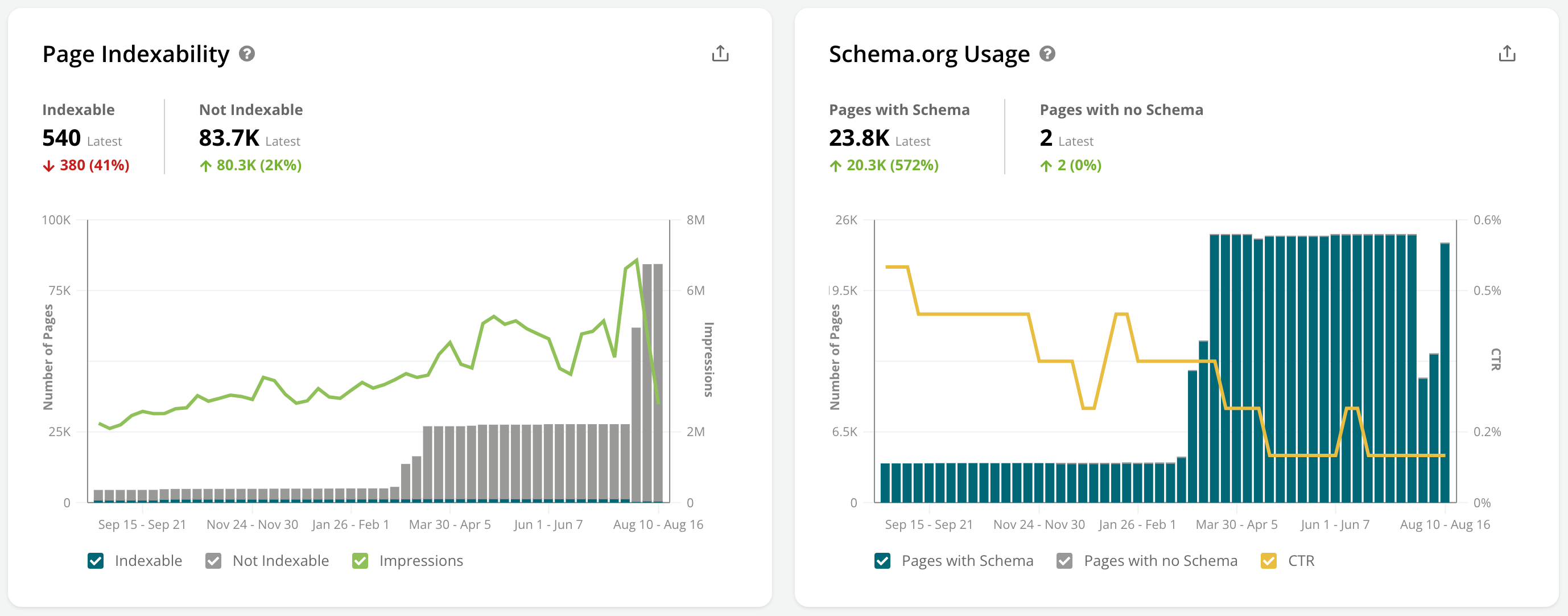Click the tallest Not Indexable bar, final week

click(x=658, y=383)
